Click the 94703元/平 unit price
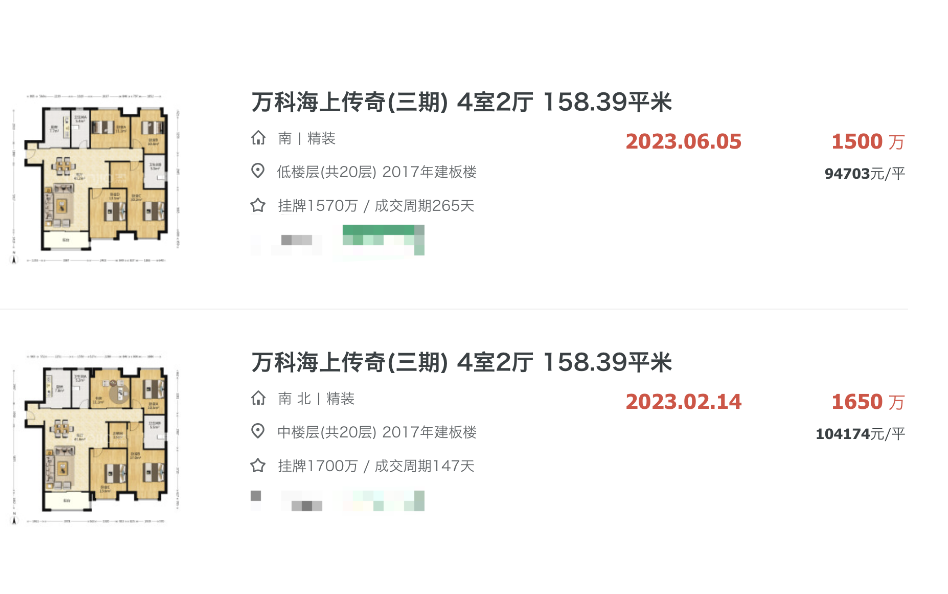The height and width of the screenshot is (594, 948). pos(865,174)
